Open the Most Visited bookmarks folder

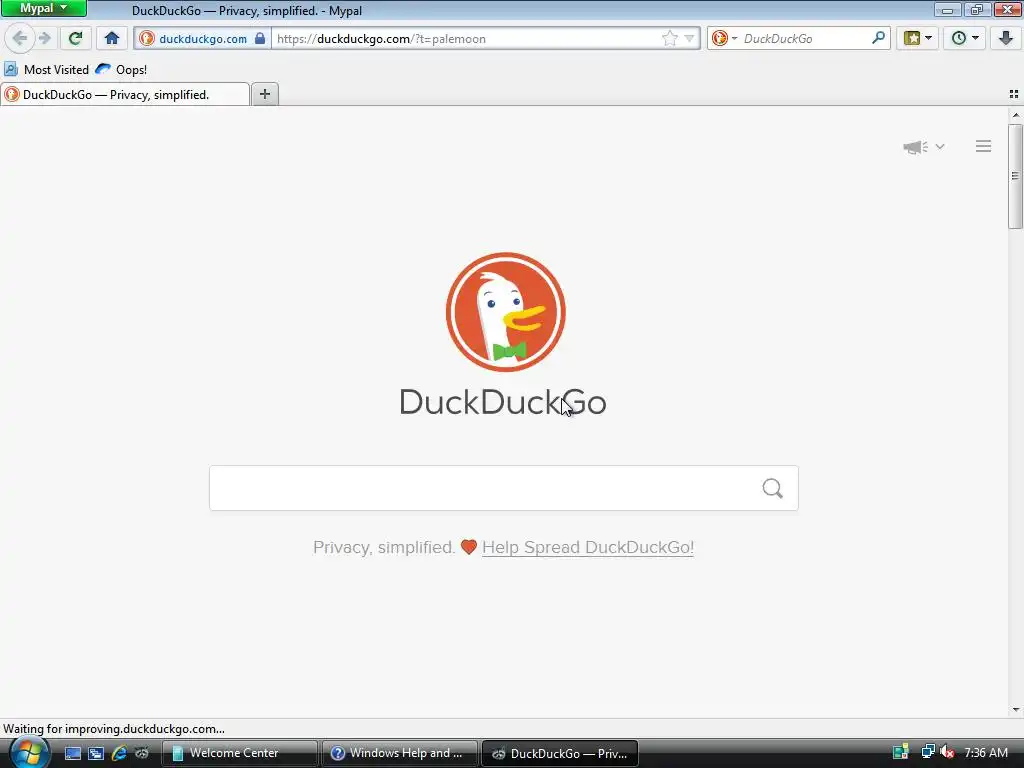click(x=46, y=69)
